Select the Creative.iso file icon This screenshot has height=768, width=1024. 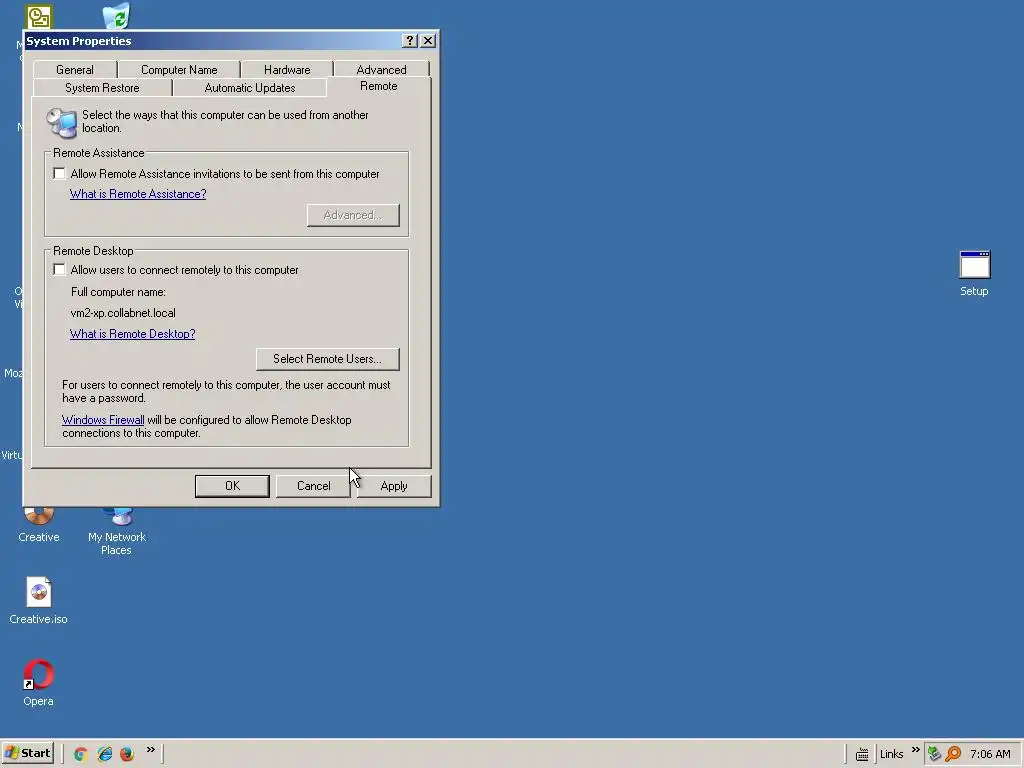click(39, 601)
